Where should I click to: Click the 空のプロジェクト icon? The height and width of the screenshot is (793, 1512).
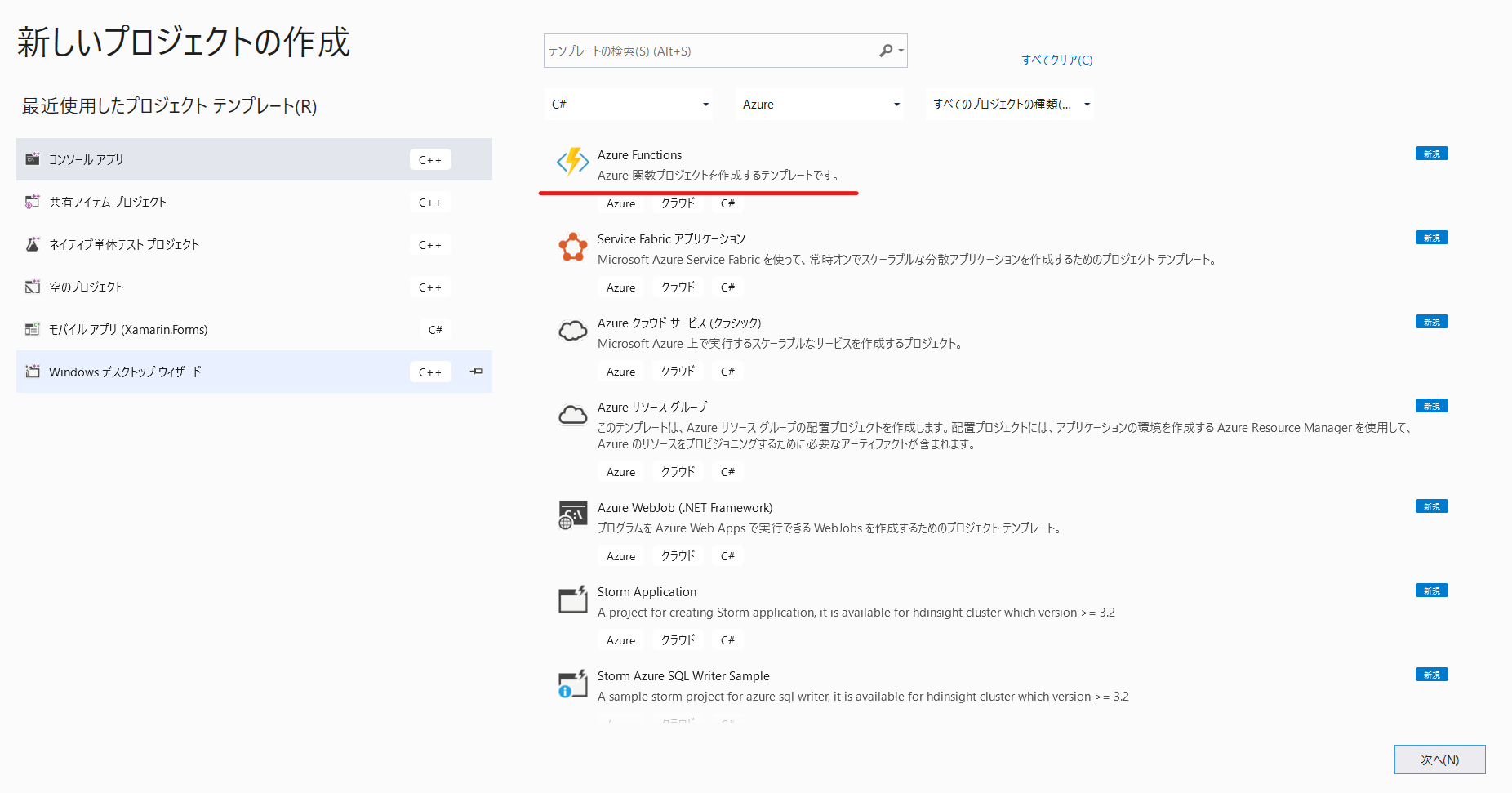pos(33,287)
